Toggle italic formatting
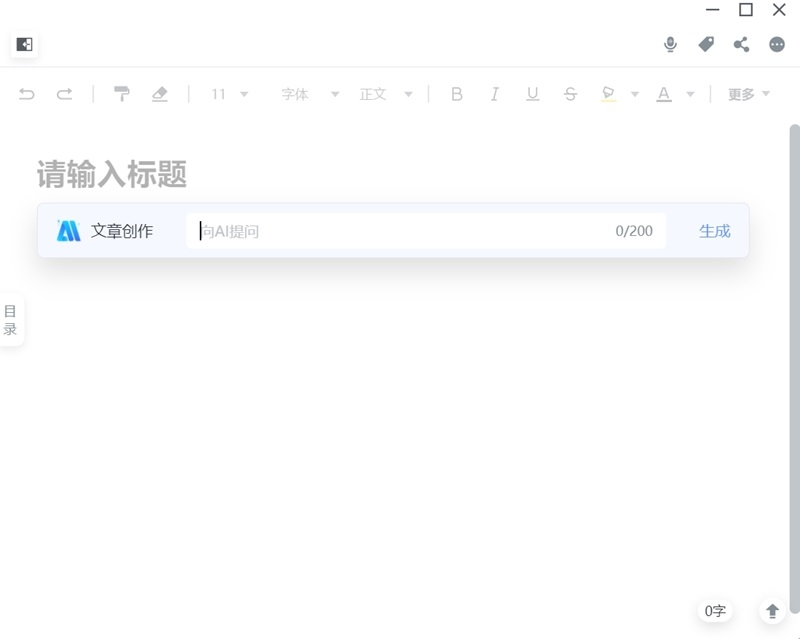Viewport: 800px width, 639px height. click(494, 94)
